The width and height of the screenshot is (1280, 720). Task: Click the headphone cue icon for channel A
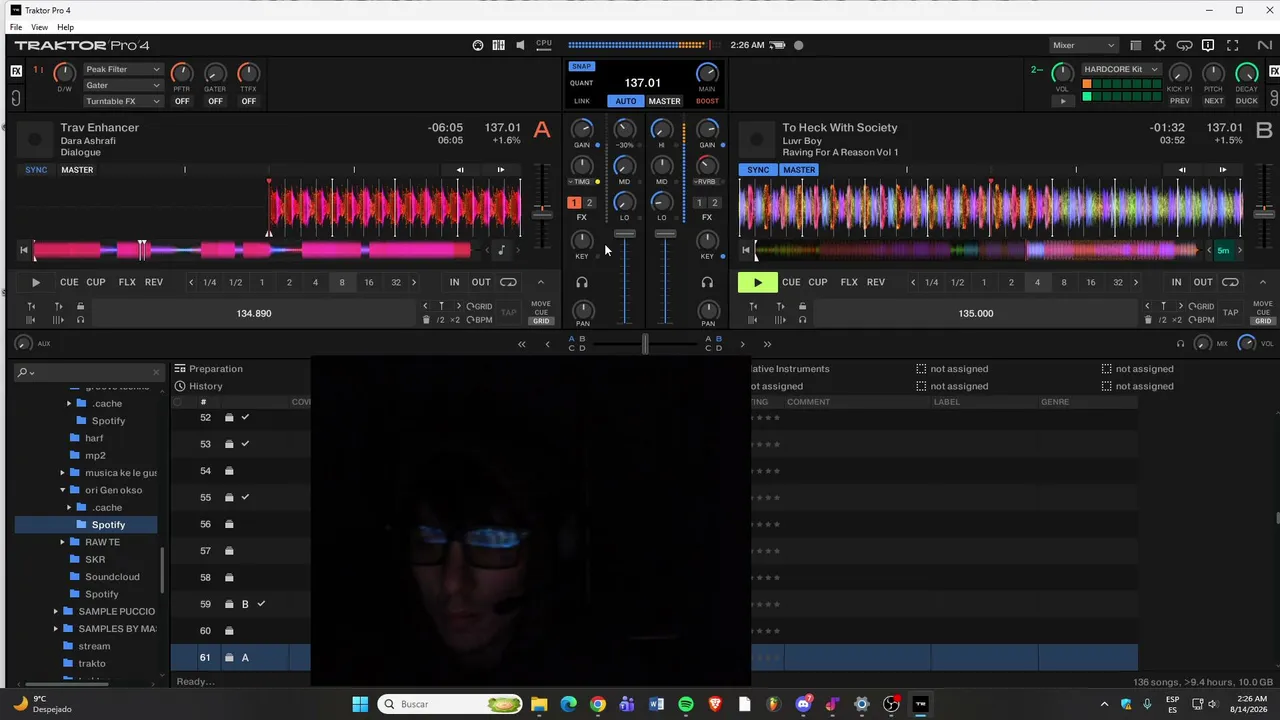click(582, 283)
